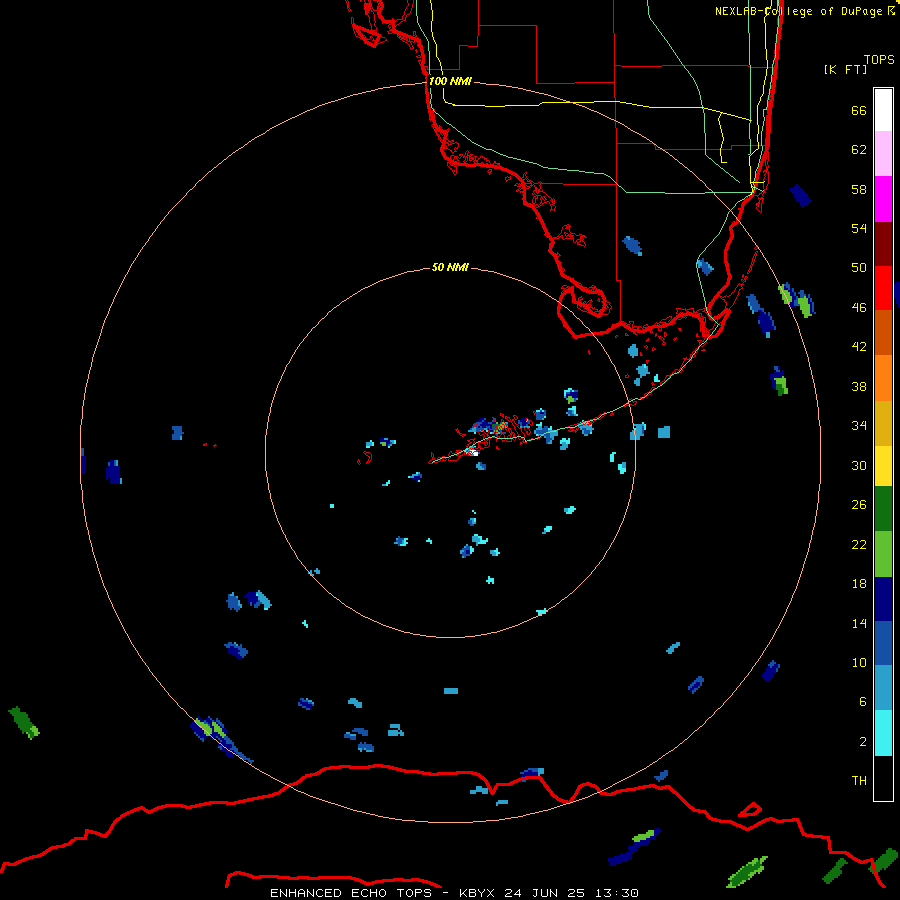Pick the light orange legend swatch
Screen dimensions: 900x900
pyautogui.click(x=883, y=378)
